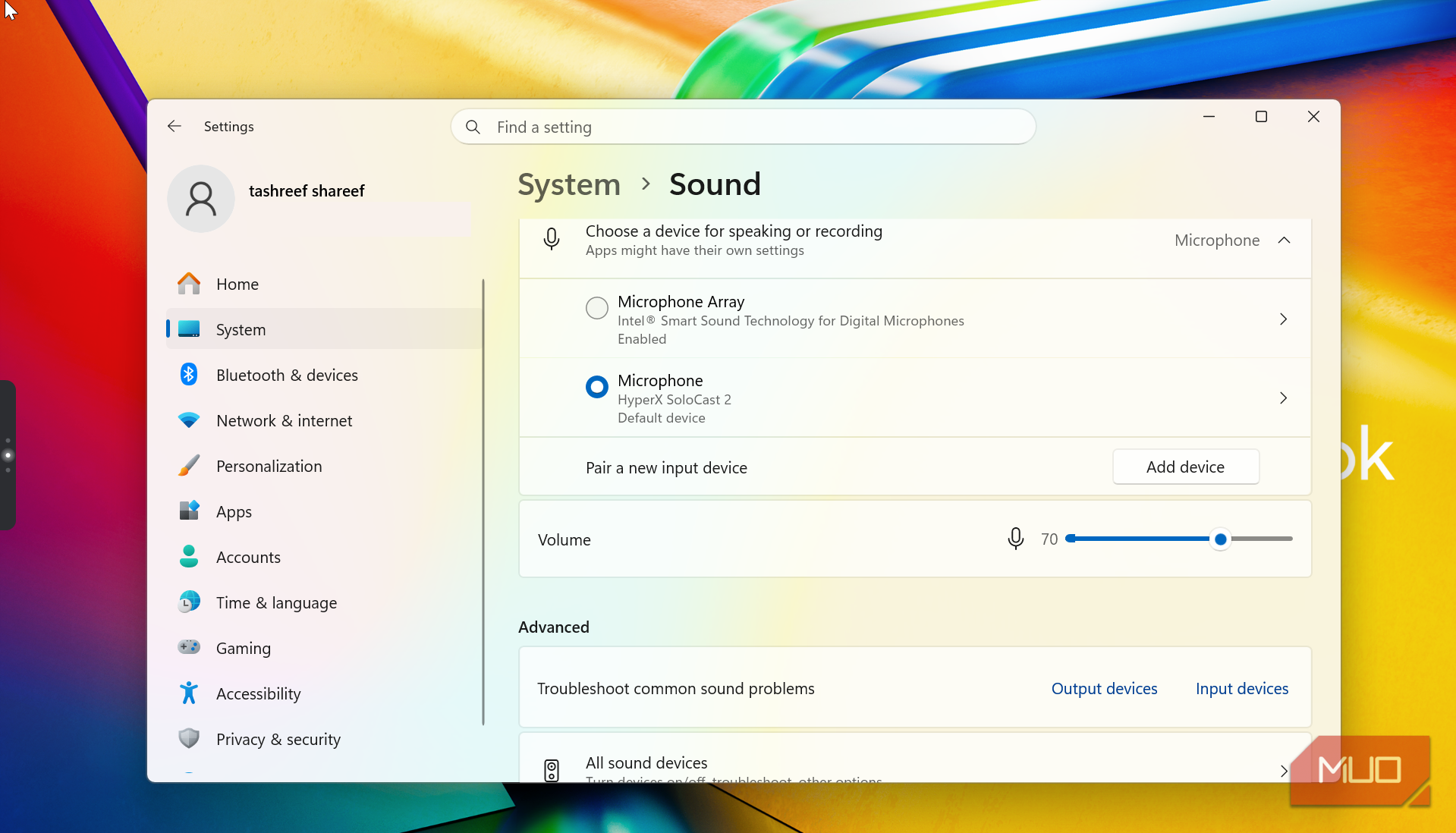The width and height of the screenshot is (1456, 833).
Task: Click the 'Privacy & security' label
Action: 278,739
